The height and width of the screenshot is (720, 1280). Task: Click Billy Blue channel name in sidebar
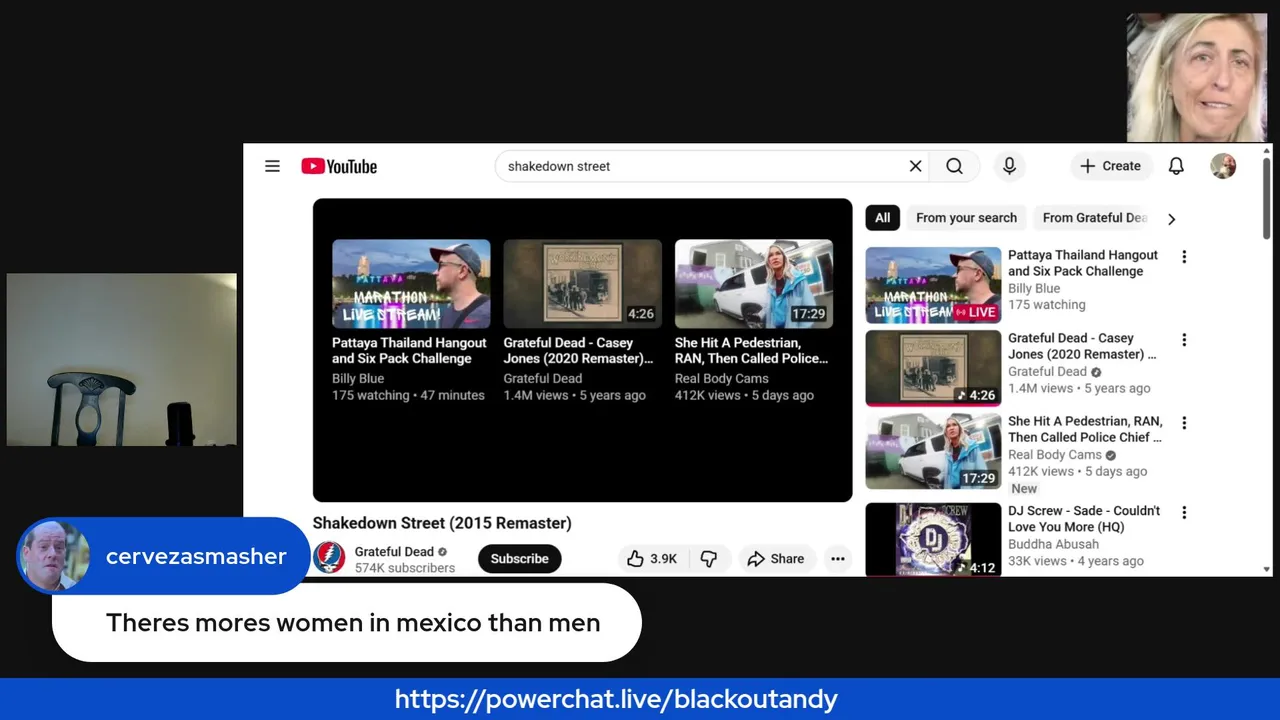tap(1034, 288)
